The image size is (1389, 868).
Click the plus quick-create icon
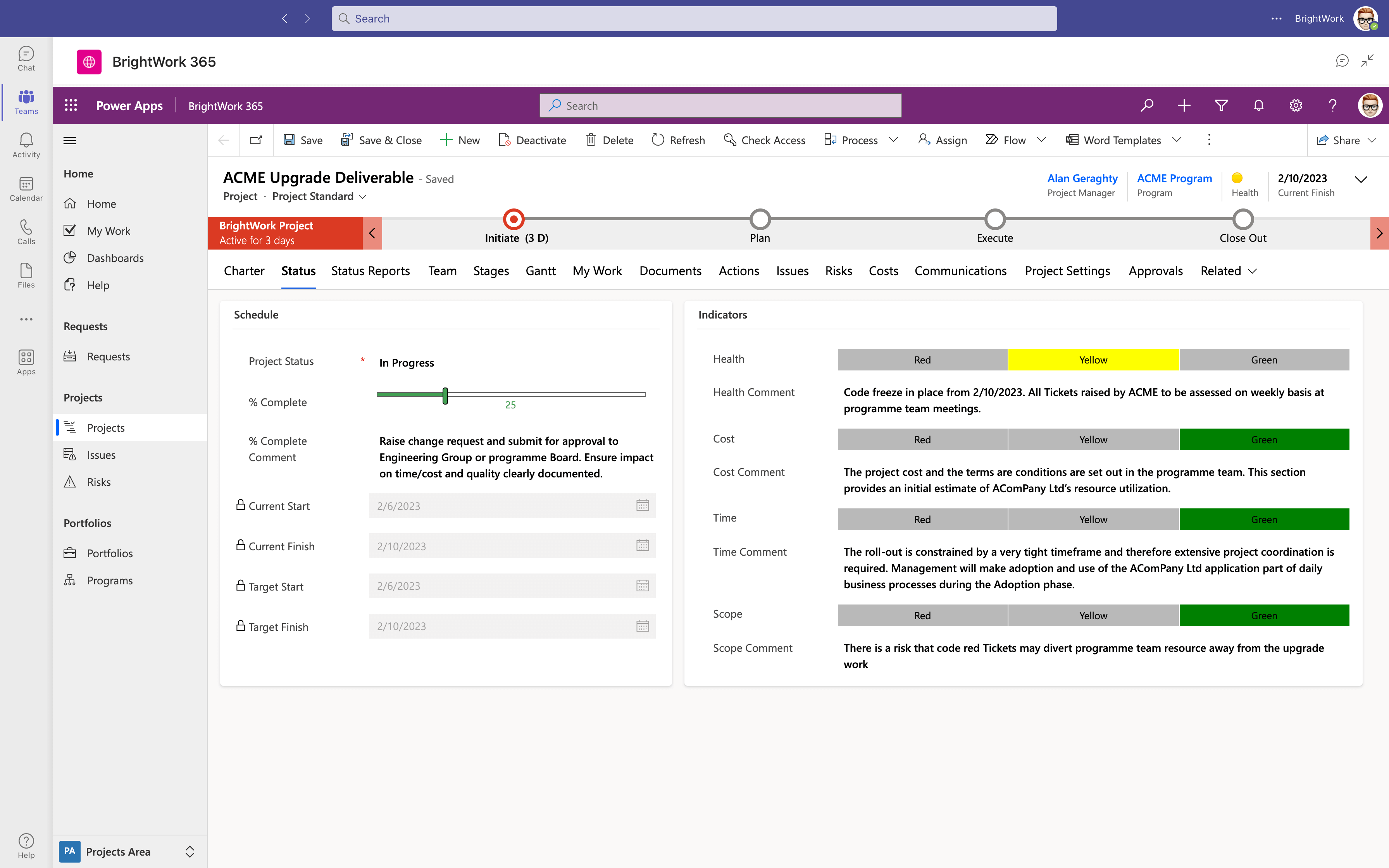point(1184,106)
